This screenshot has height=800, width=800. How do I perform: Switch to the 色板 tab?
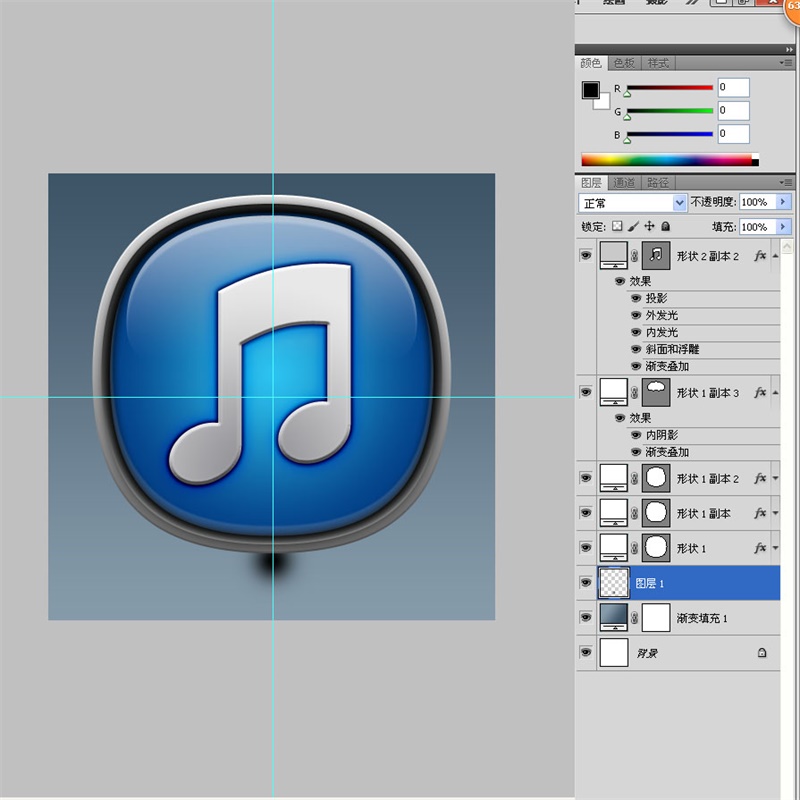(624, 63)
